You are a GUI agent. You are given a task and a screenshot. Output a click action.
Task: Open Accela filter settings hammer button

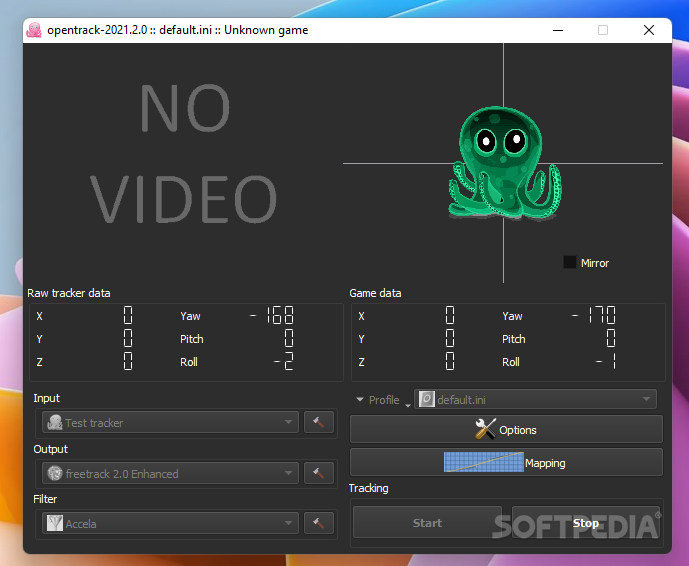point(319,523)
